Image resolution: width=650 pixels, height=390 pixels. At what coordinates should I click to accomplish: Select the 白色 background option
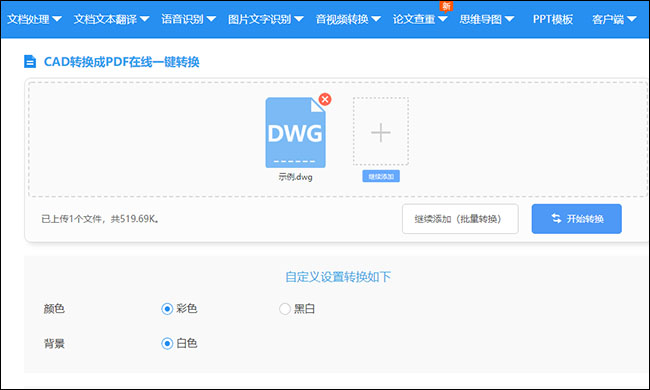coord(167,343)
